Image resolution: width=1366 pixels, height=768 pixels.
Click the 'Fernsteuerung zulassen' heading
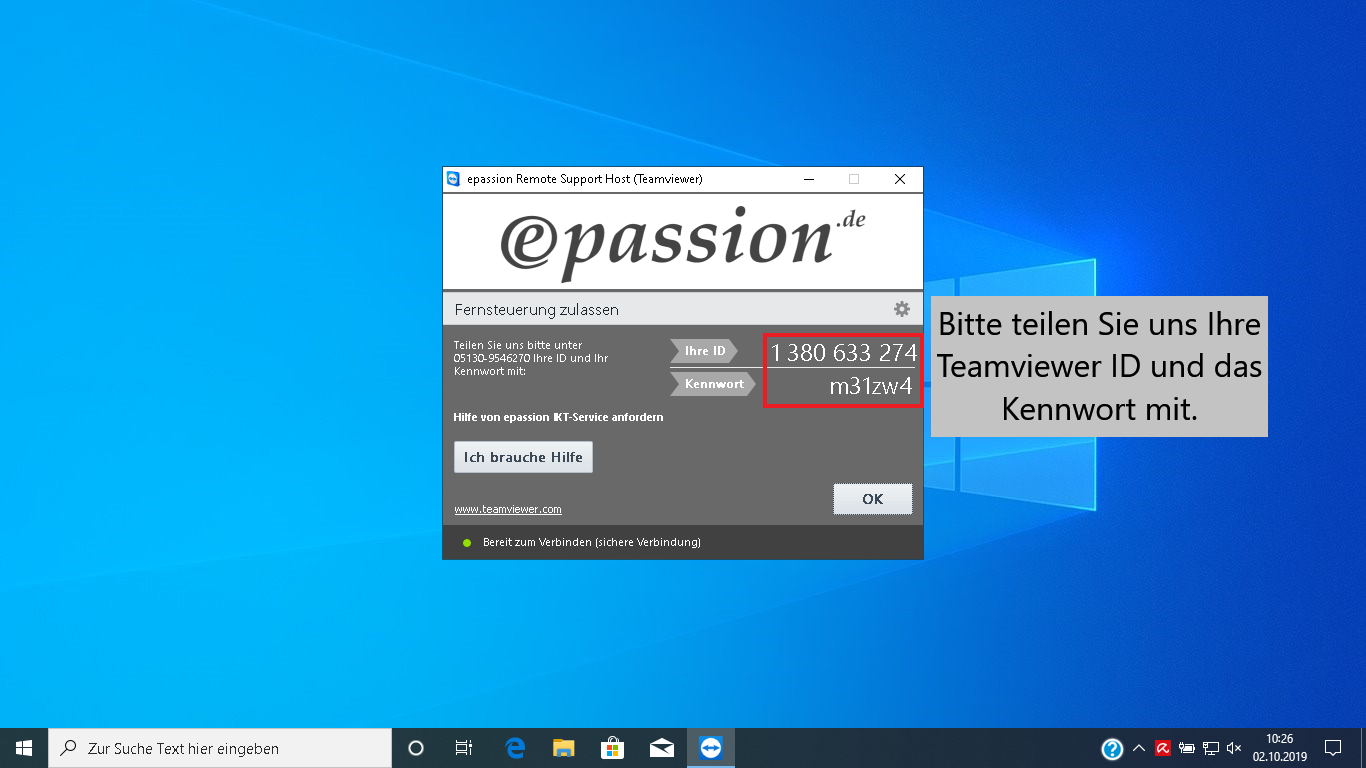point(536,310)
